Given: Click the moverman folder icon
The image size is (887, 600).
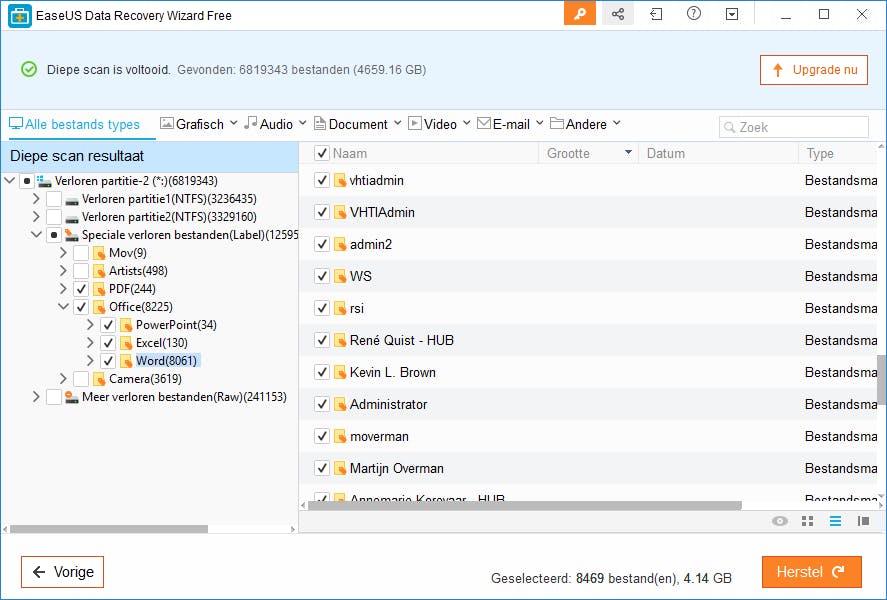Looking at the screenshot, I should click(339, 437).
